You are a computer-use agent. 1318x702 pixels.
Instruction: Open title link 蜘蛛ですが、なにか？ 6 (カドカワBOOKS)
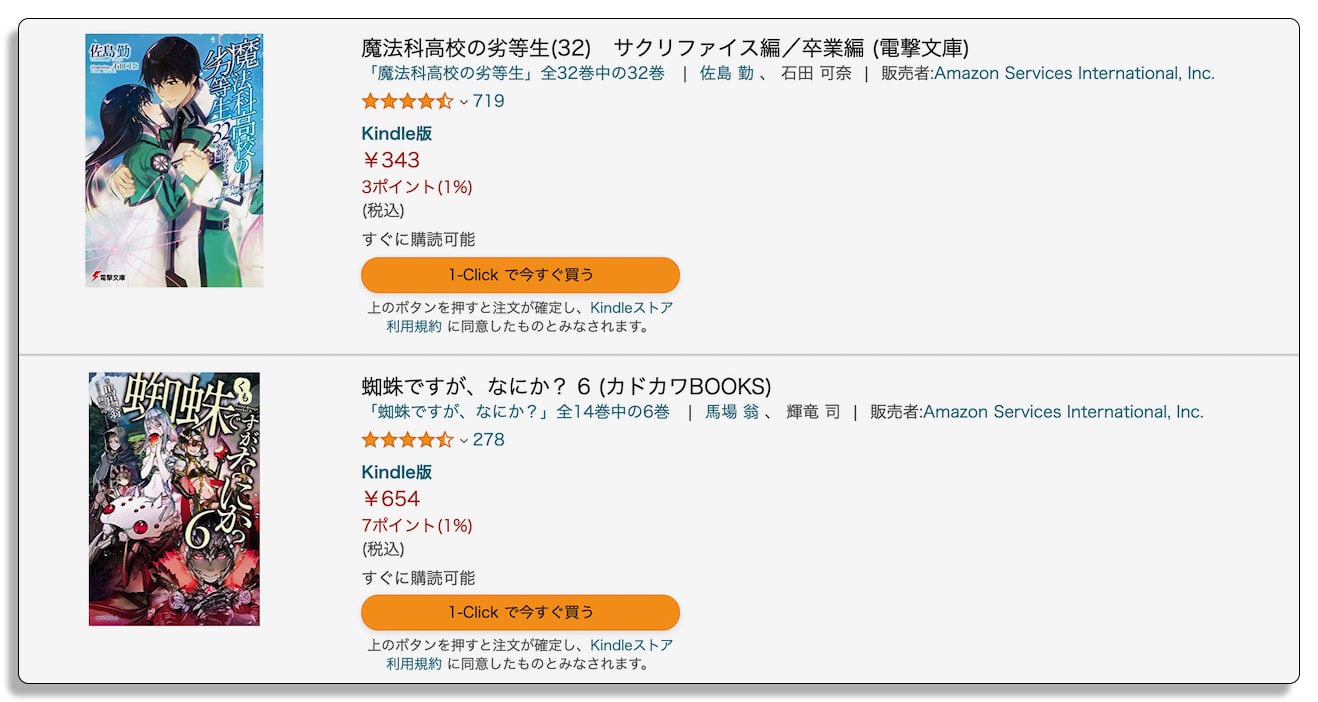pyautogui.click(x=566, y=386)
